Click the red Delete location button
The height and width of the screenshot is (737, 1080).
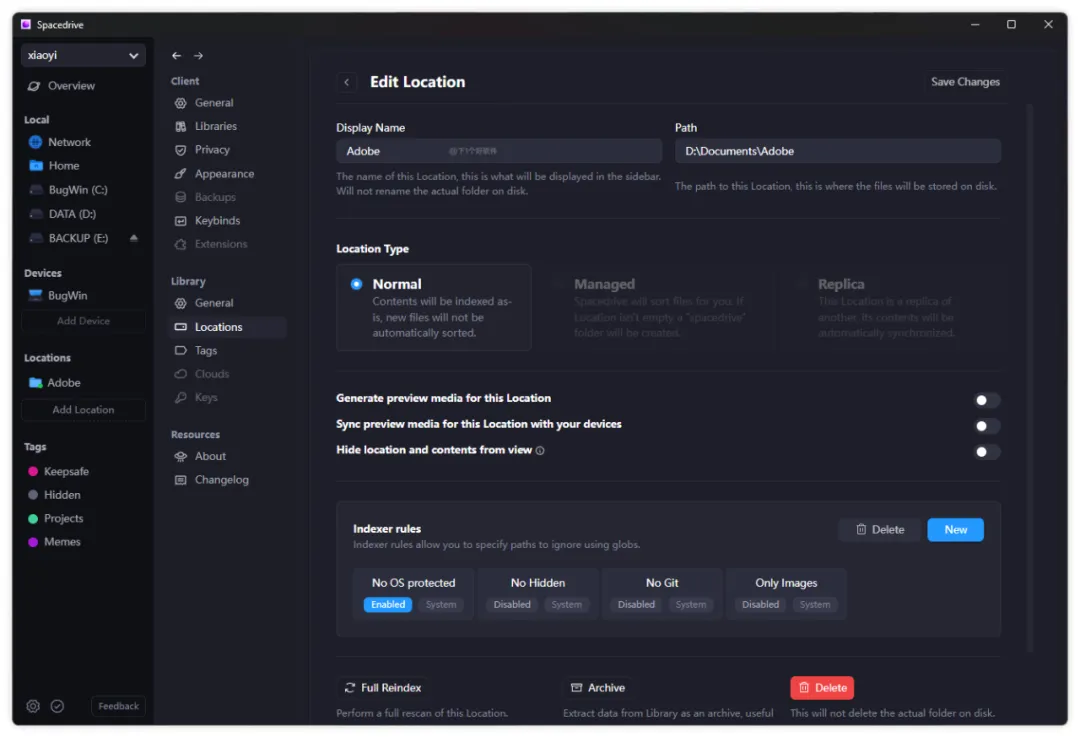[x=822, y=687]
